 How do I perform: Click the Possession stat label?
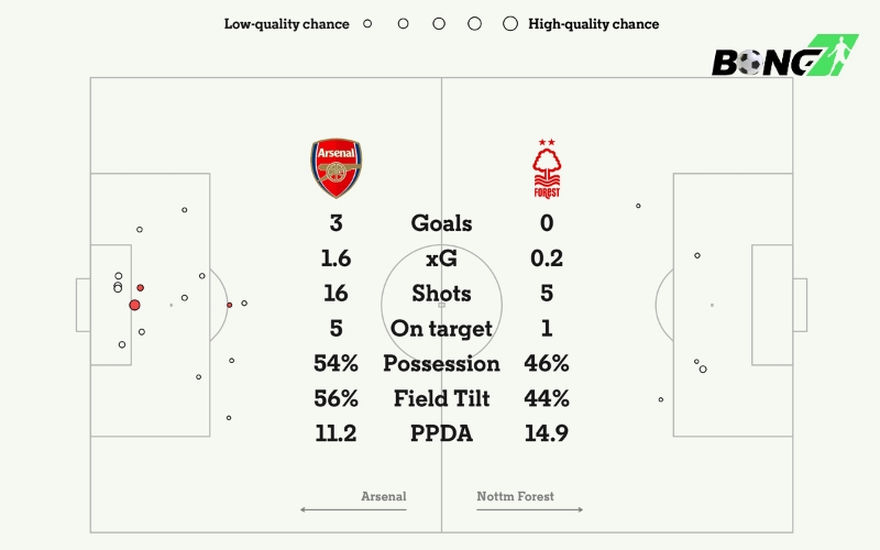[x=441, y=364]
